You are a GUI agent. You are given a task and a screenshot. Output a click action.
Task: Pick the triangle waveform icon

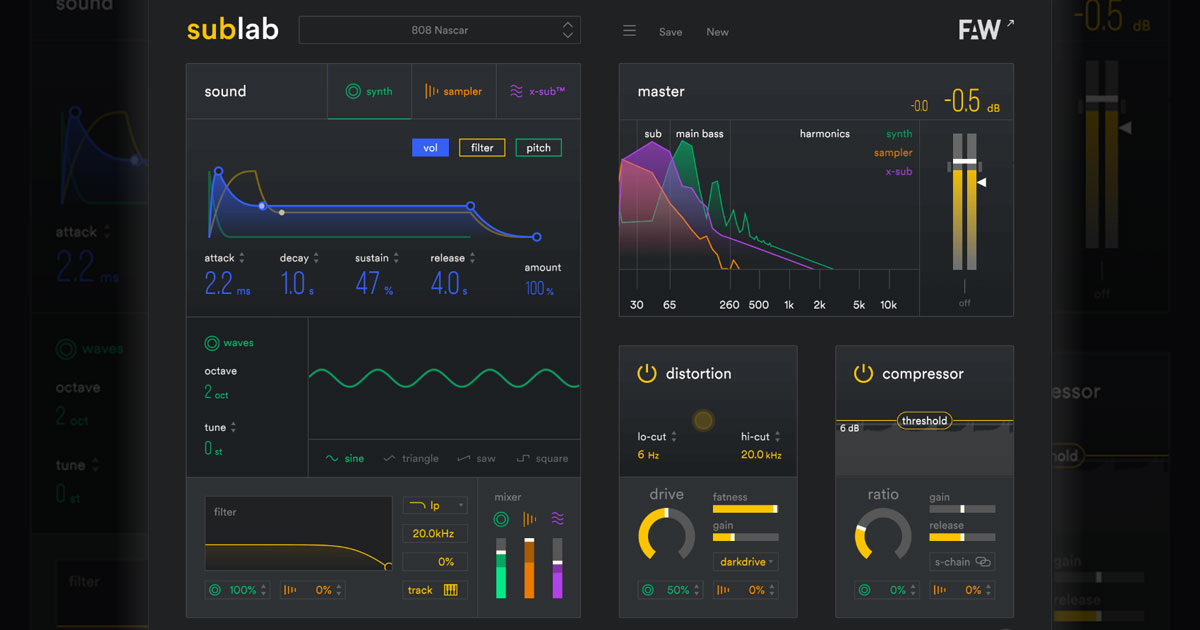(389, 459)
